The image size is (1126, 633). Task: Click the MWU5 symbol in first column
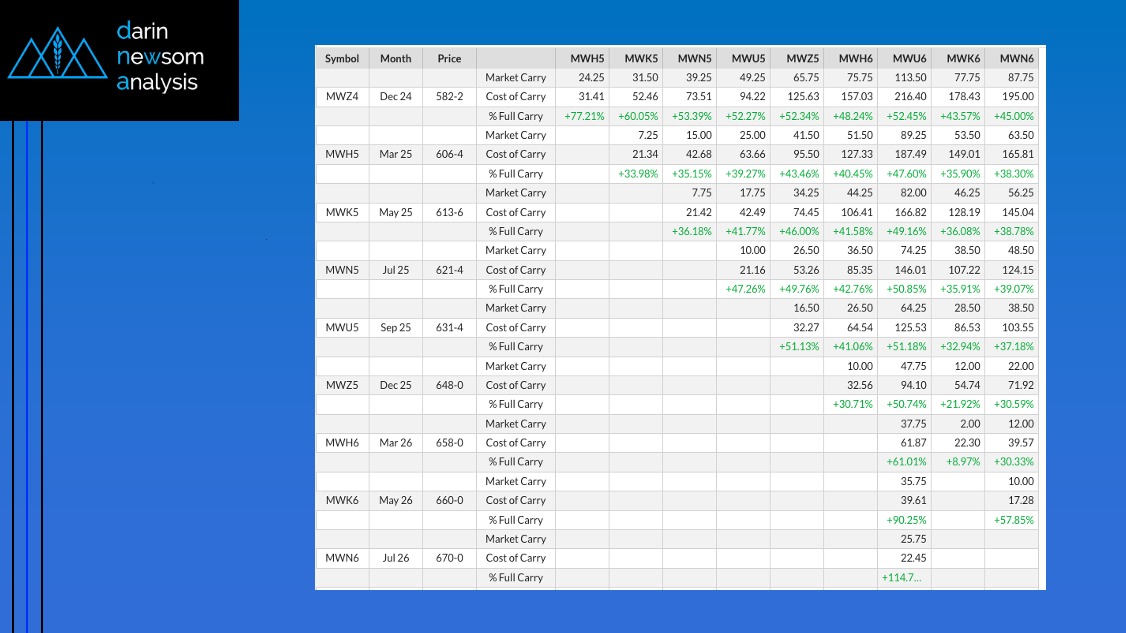point(342,328)
